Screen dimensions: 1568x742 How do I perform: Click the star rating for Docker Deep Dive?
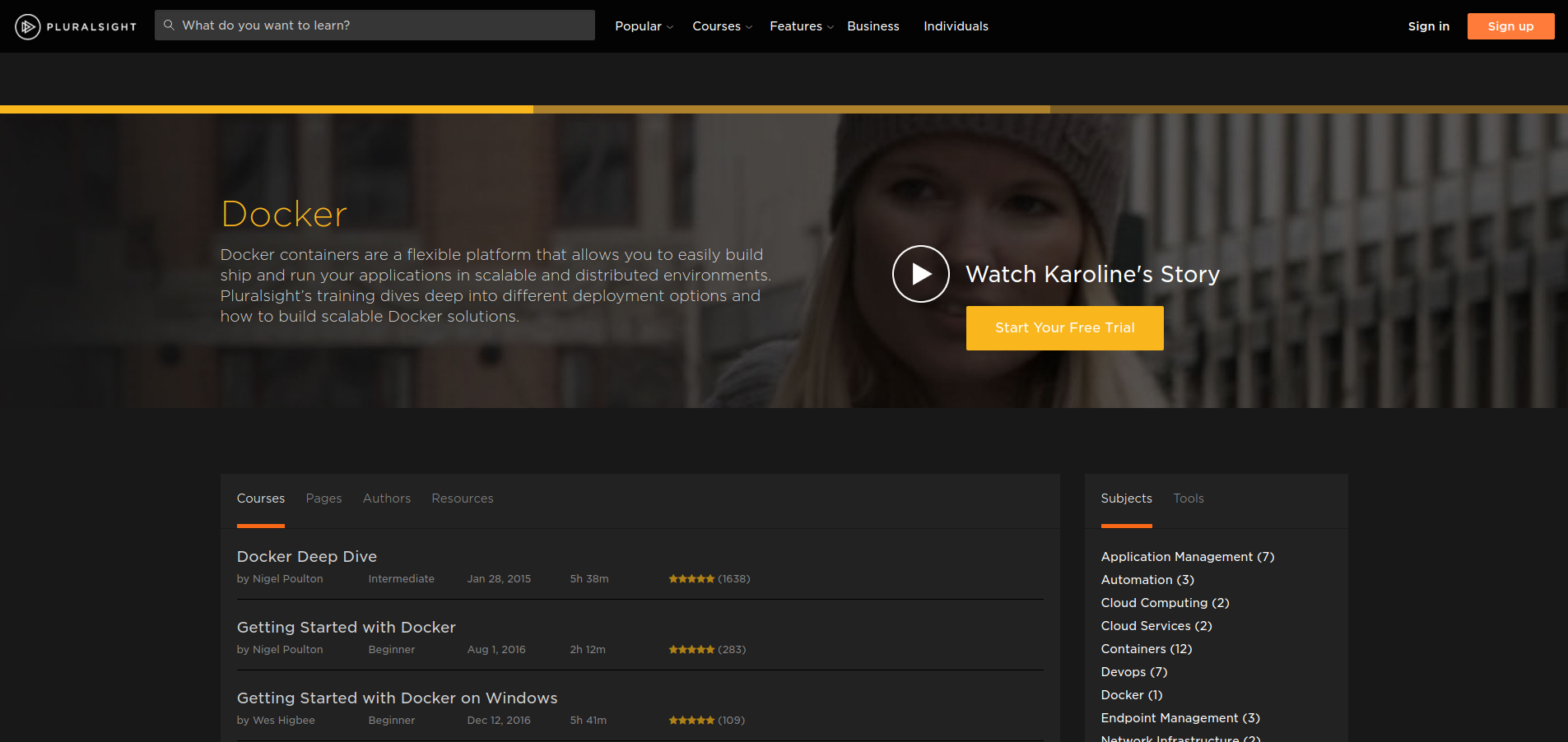click(x=691, y=579)
